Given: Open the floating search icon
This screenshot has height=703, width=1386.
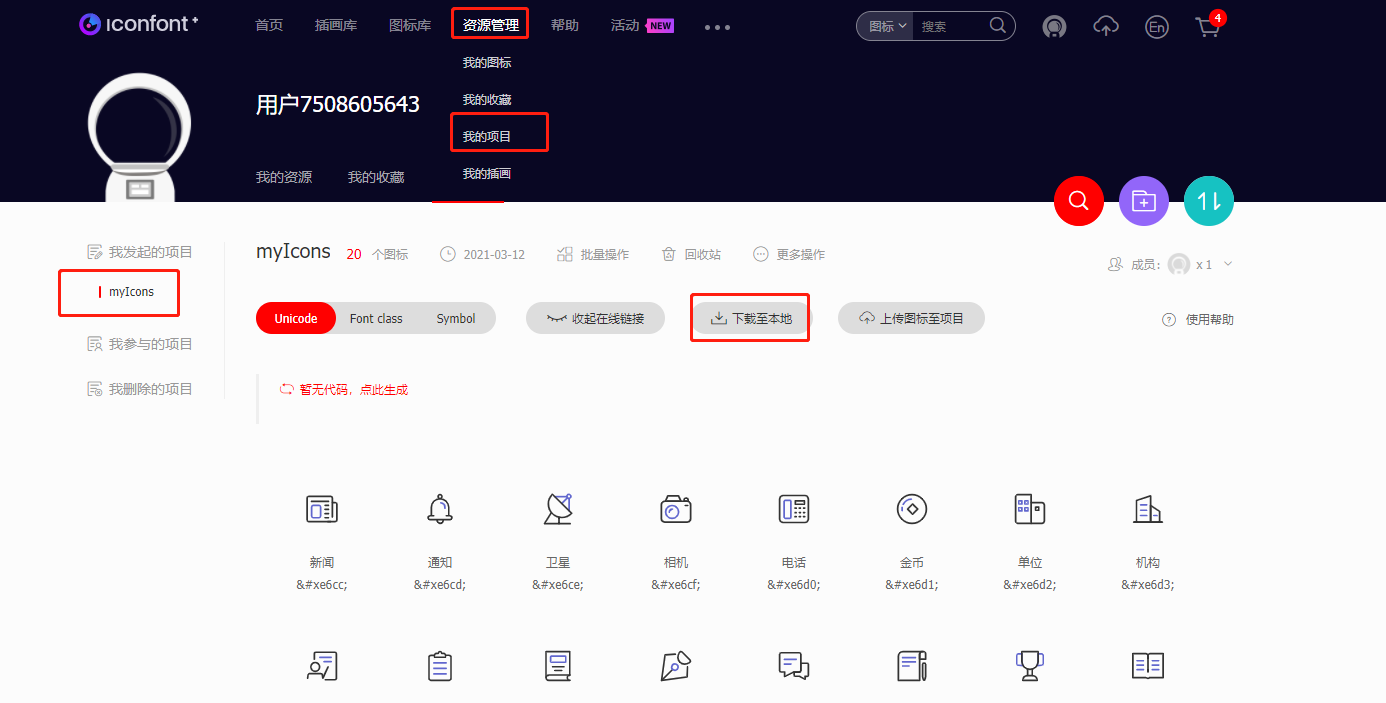Looking at the screenshot, I should point(1078,200).
